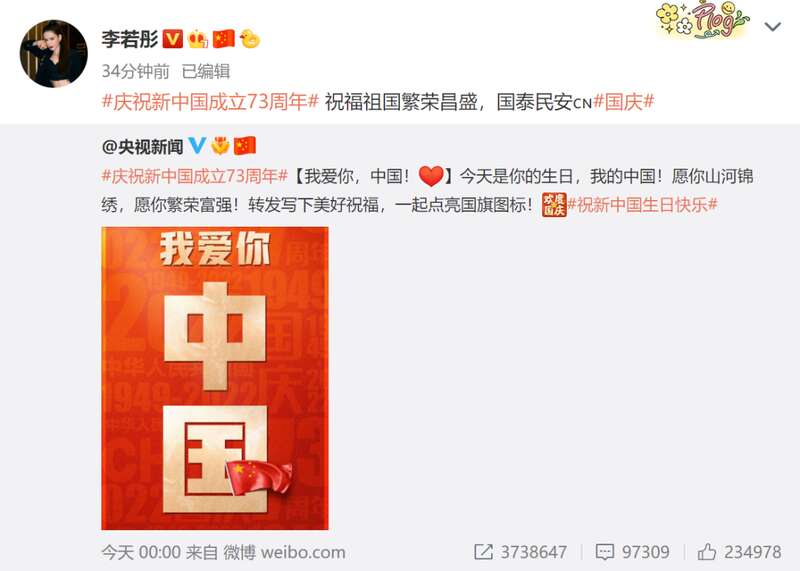
Task: Like the post with thumbs-up 234978
Action: click(x=739, y=552)
